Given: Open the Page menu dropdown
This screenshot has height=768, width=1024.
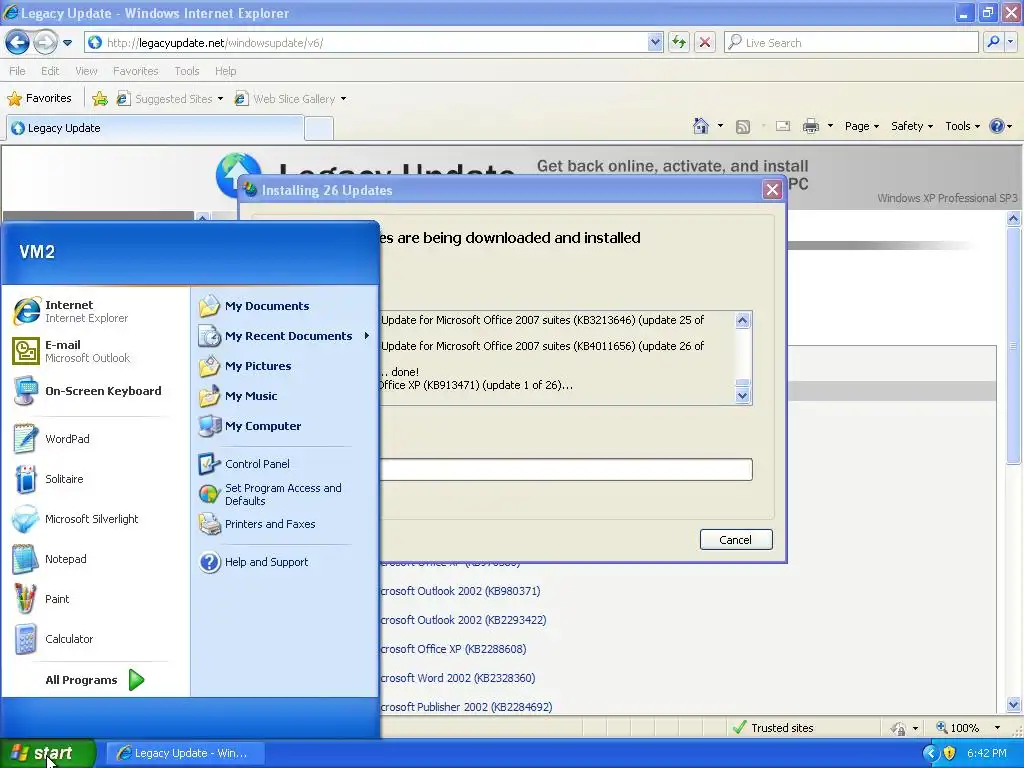Looking at the screenshot, I should click(862, 126).
